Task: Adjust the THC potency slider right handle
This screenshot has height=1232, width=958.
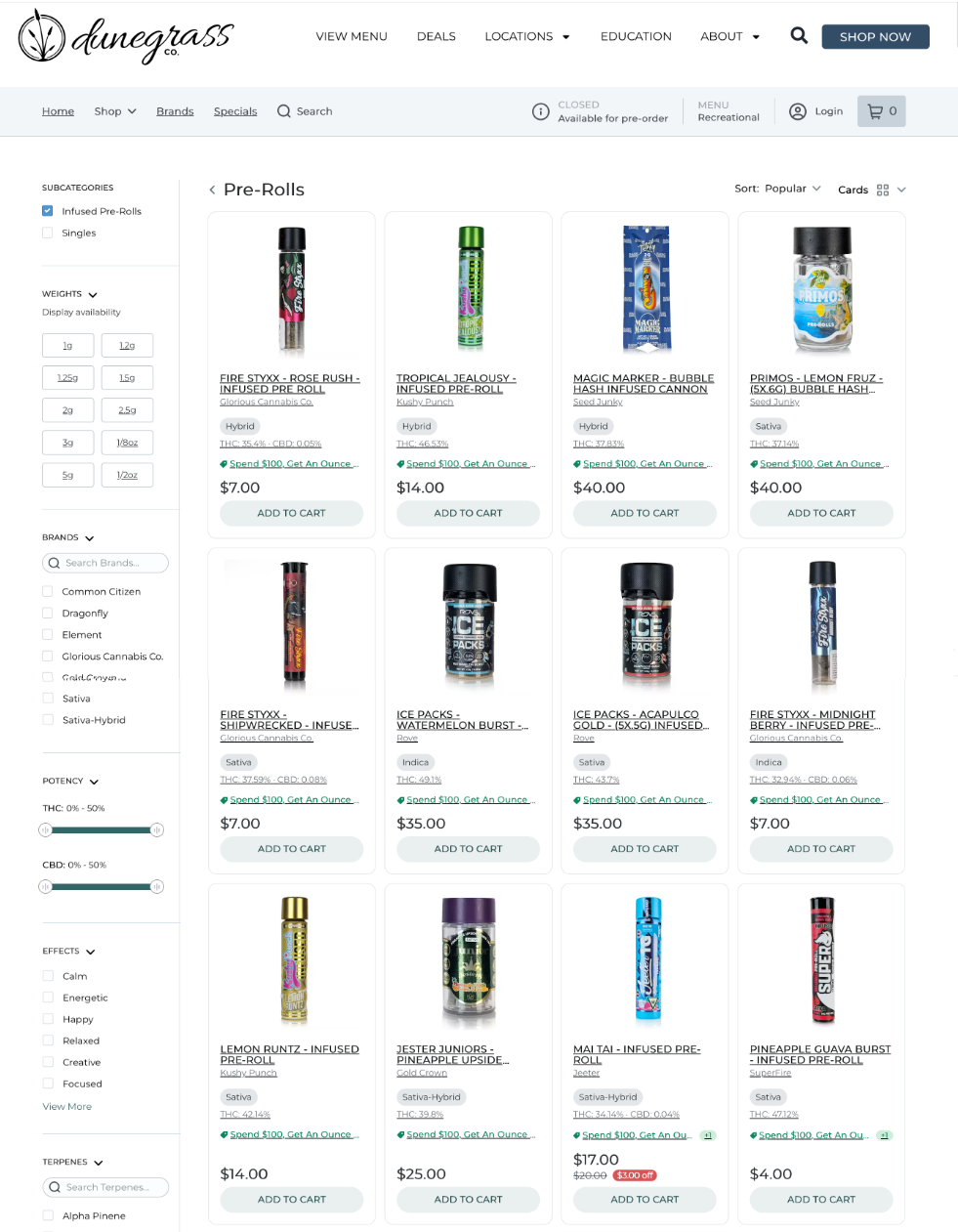Action: [x=156, y=829]
